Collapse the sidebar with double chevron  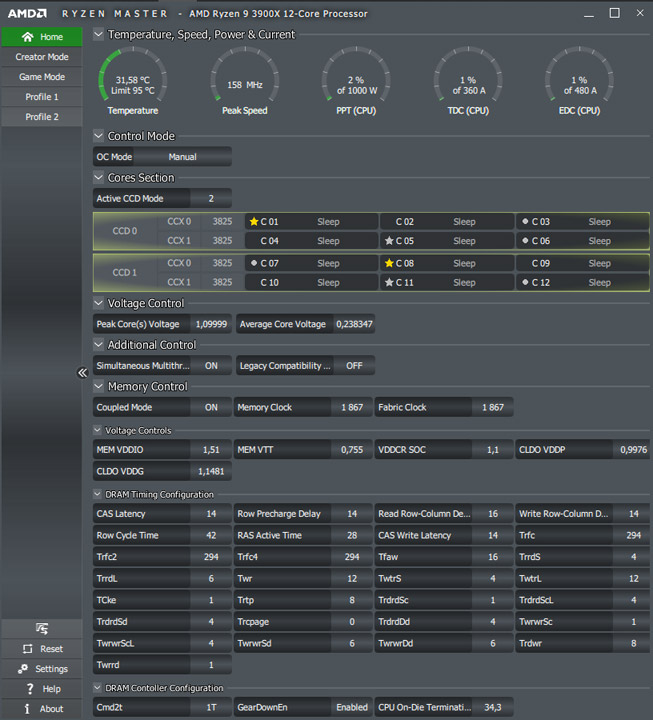82,372
